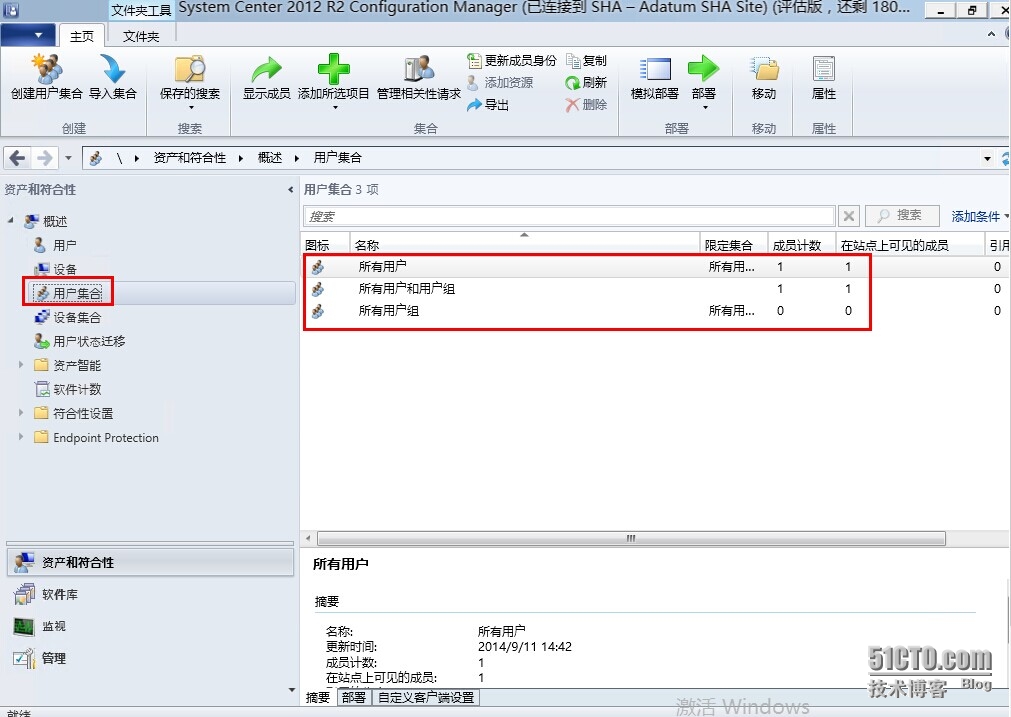Expand the Endpoint Protection folder node

[x=21, y=437]
